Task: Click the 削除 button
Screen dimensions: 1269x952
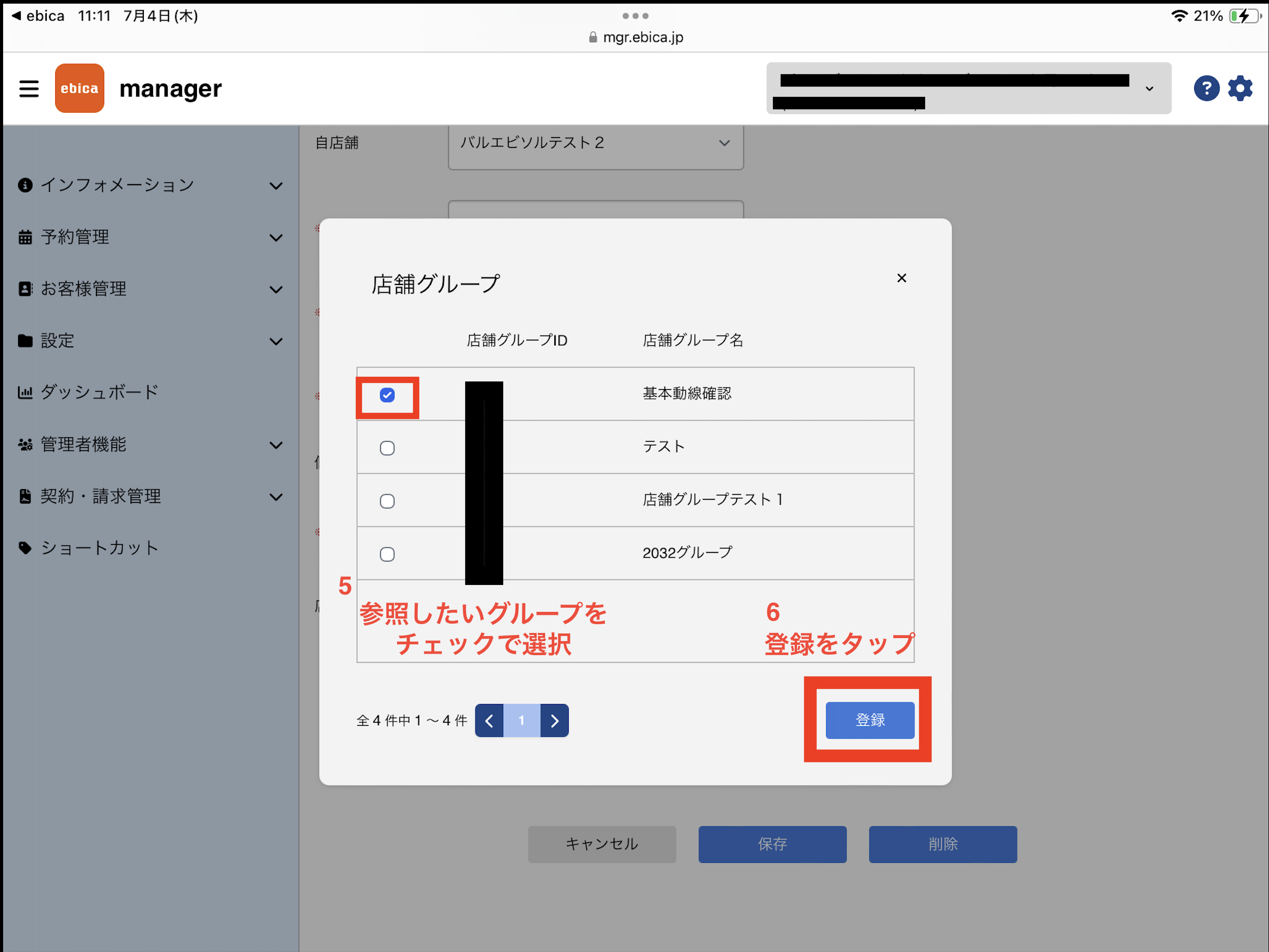Action: coord(943,844)
